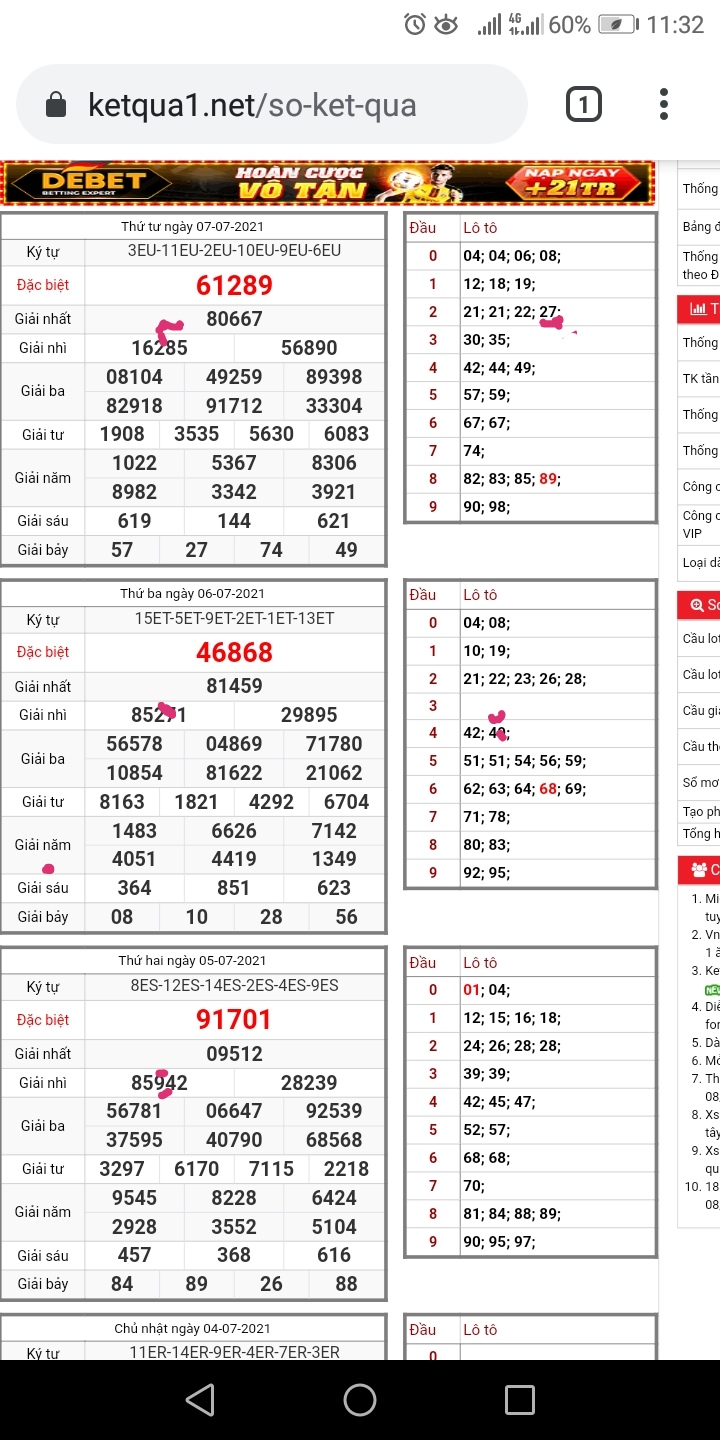The height and width of the screenshot is (1440, 720).
Task: Select third prize number 49259
Action: (x=234, y=377)
